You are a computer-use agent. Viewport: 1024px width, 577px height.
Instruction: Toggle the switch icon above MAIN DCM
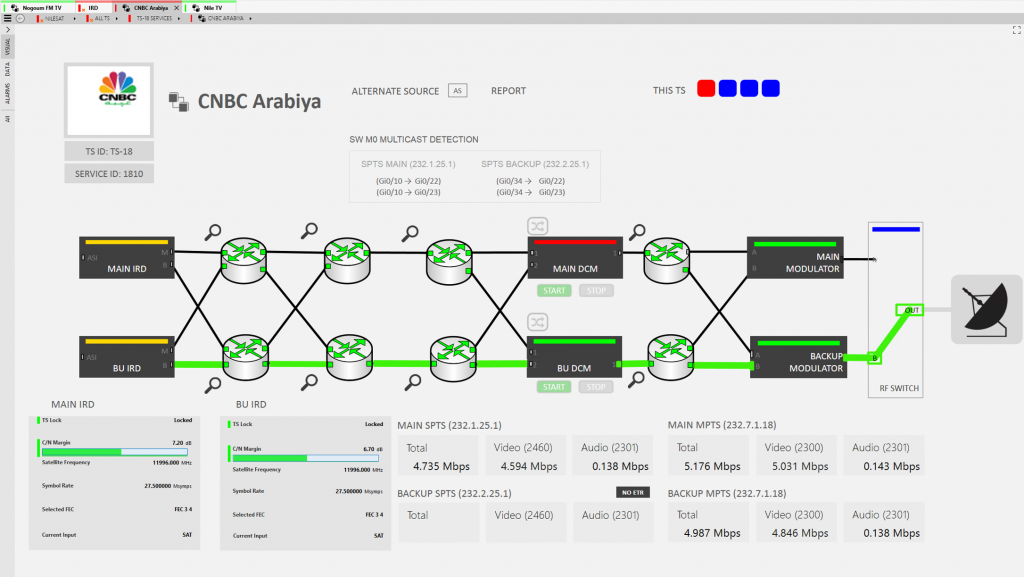point(537,226)
